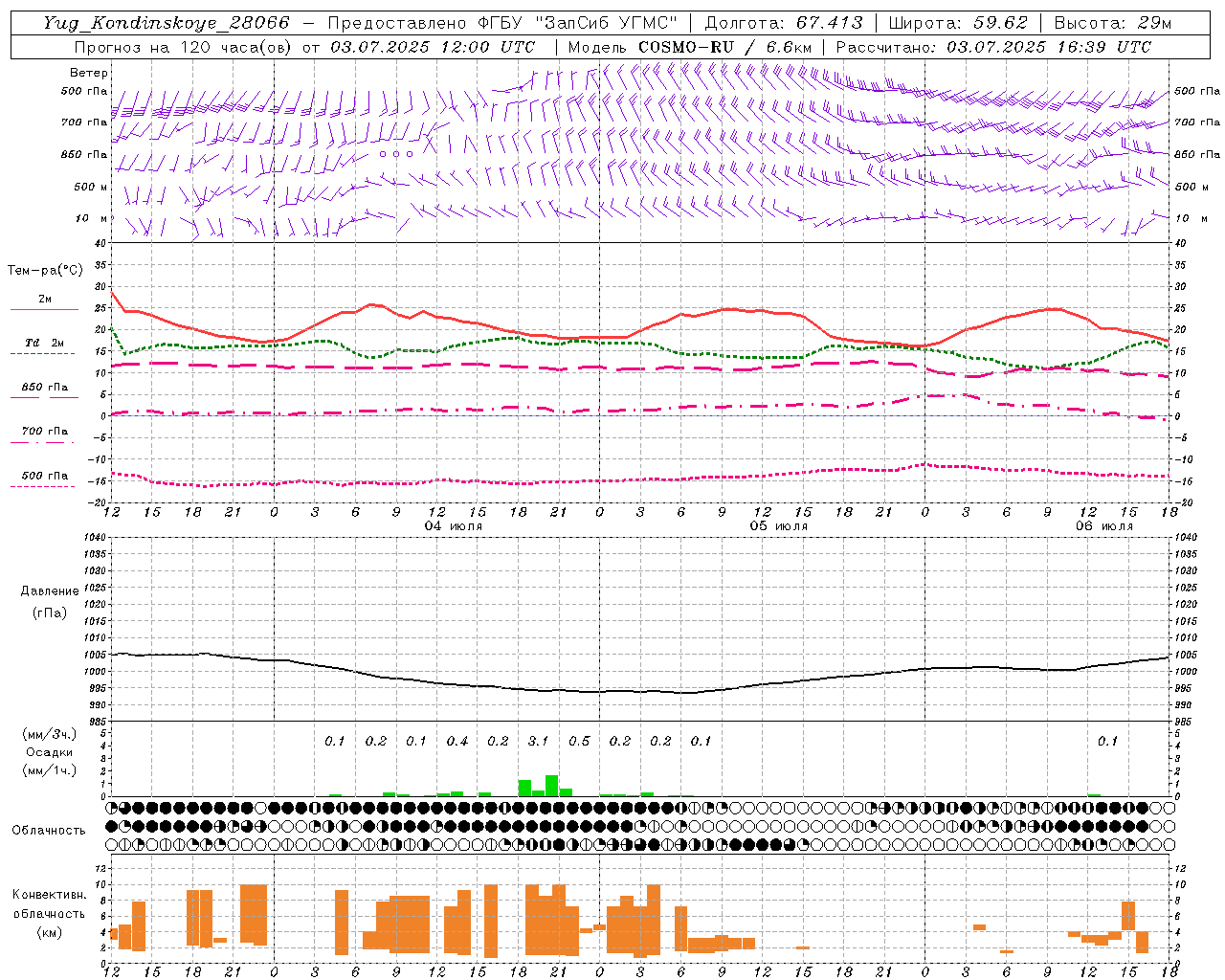Click the "Конвективн." convective cloud label

point(49,895)
